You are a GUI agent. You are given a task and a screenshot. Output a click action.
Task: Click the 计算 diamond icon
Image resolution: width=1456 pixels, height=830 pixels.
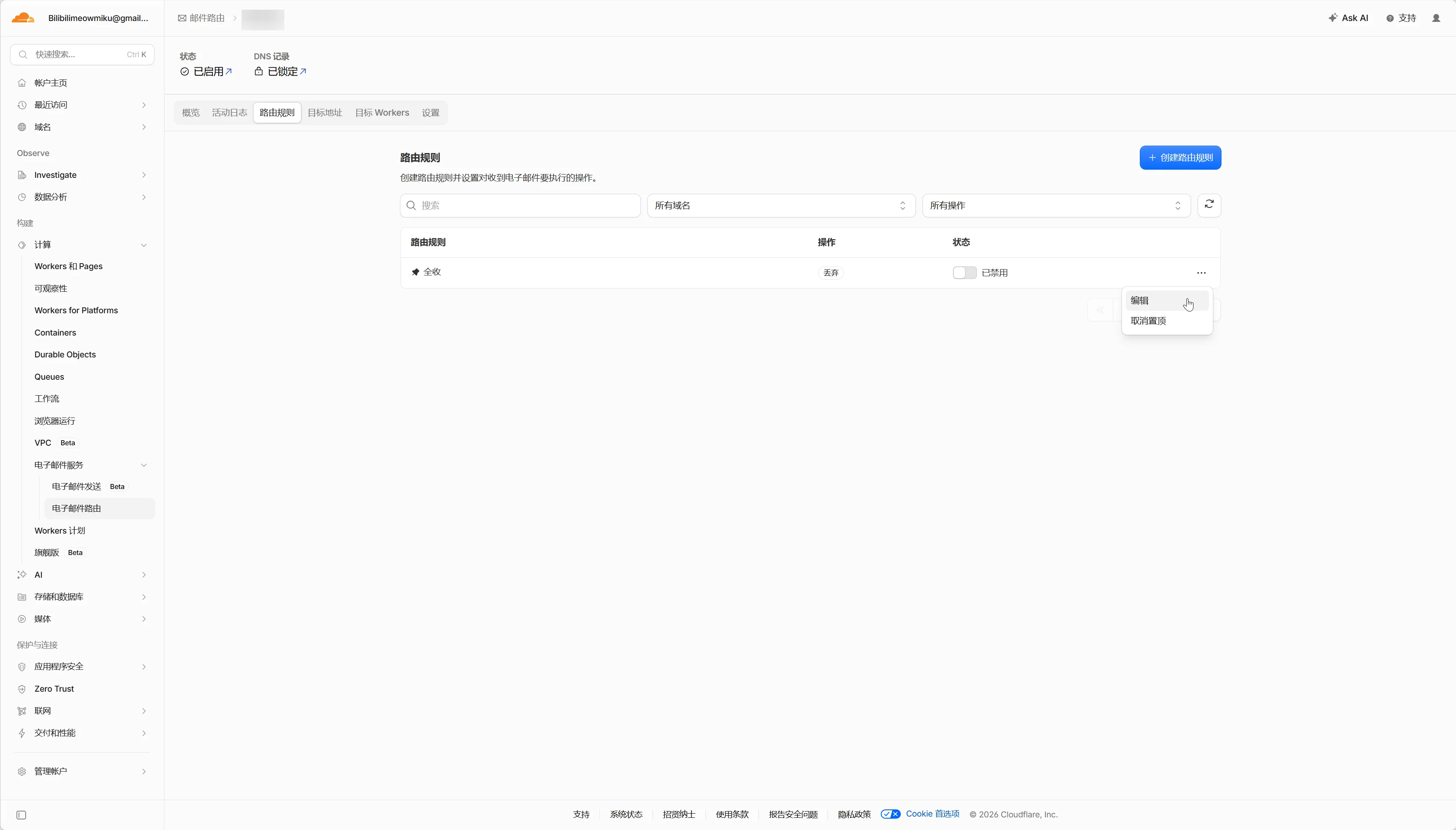22,245
